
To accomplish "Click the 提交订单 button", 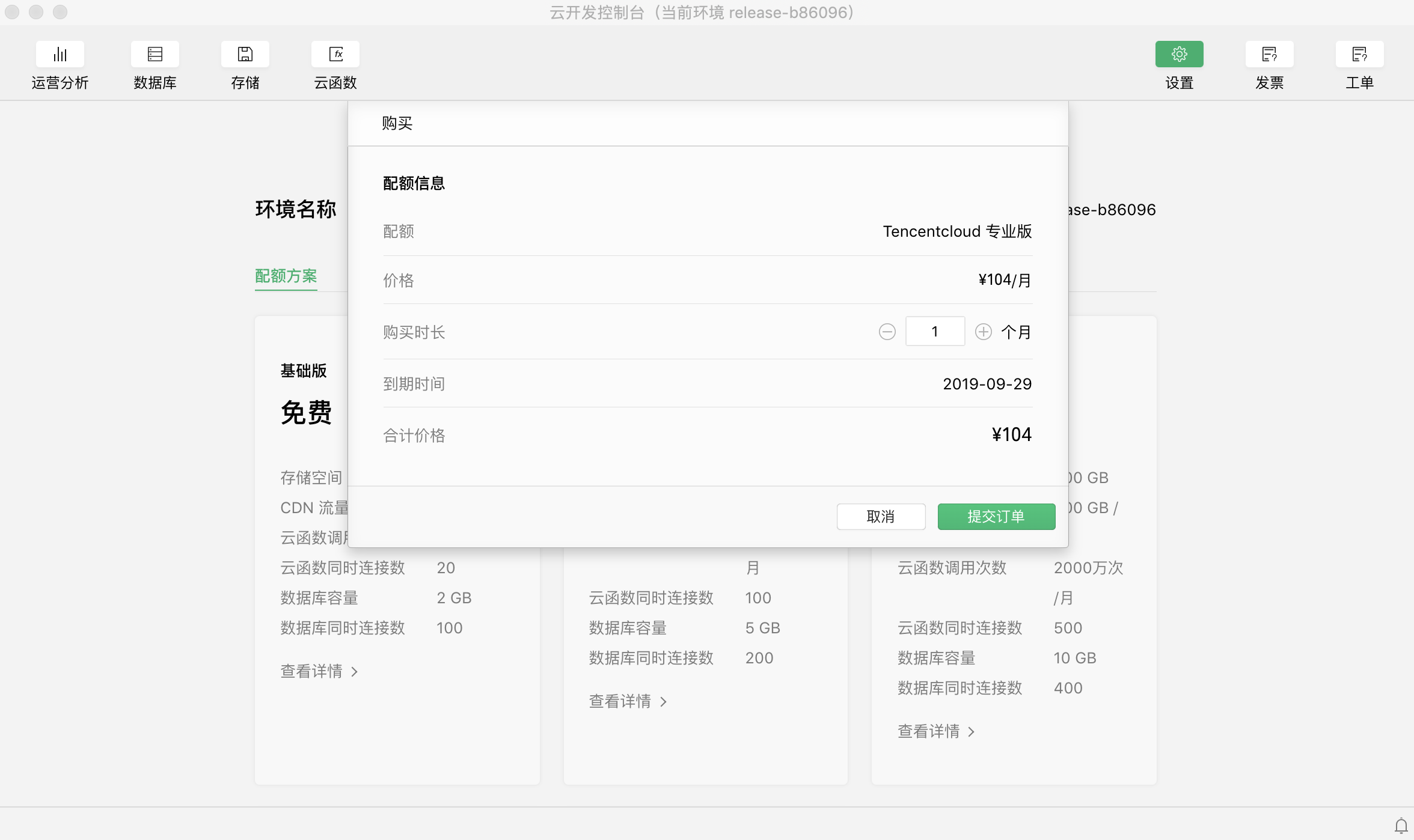I will coord(996,516).
